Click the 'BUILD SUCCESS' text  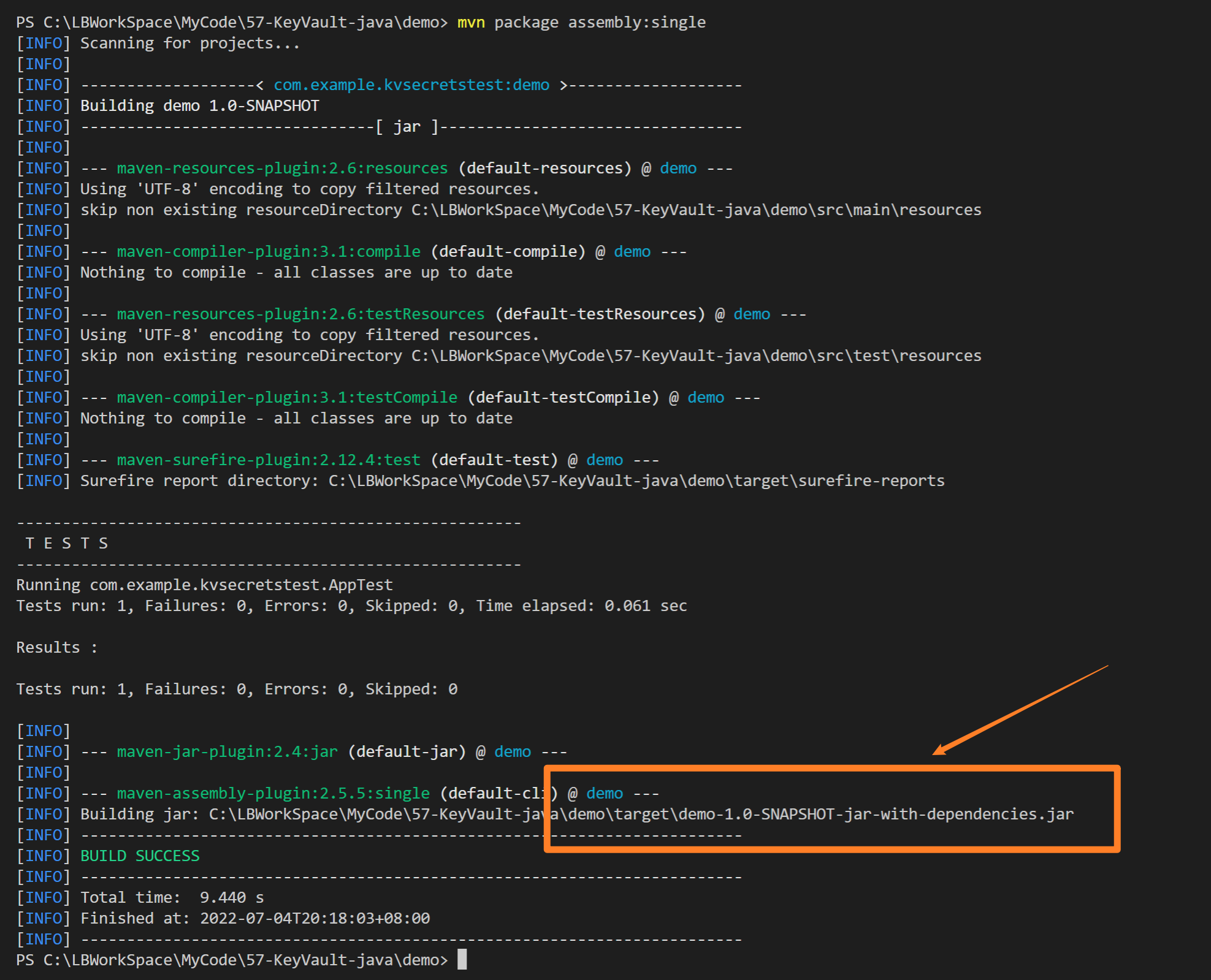click(x=140, y=856)
